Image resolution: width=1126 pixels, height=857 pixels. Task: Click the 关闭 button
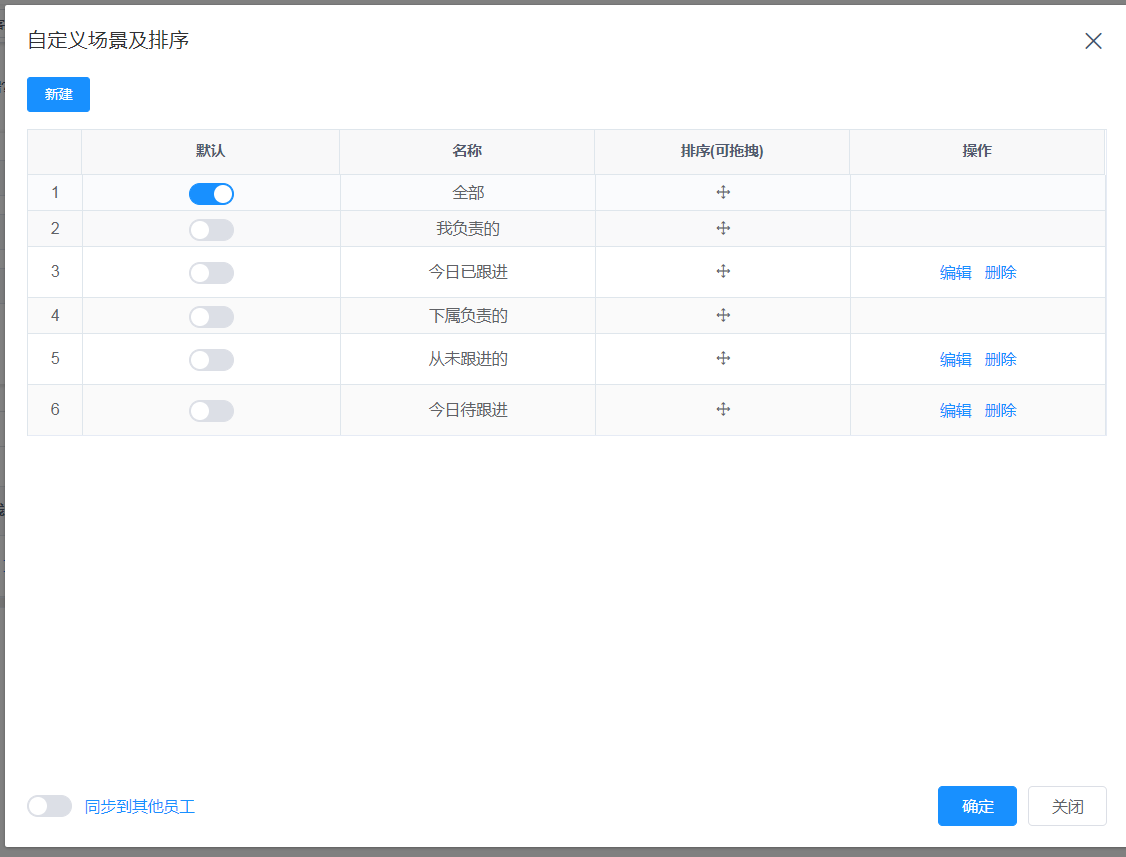[1067, 806]
